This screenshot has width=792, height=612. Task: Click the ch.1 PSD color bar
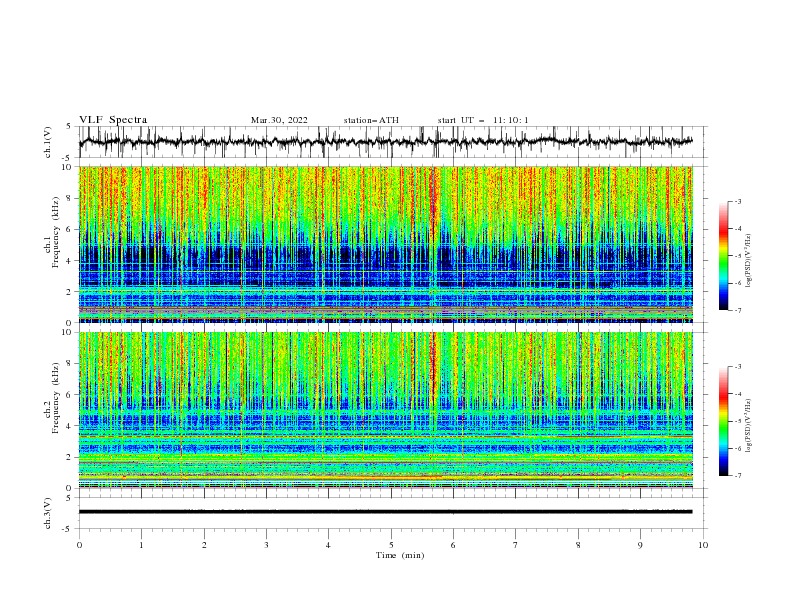(723, 256)
